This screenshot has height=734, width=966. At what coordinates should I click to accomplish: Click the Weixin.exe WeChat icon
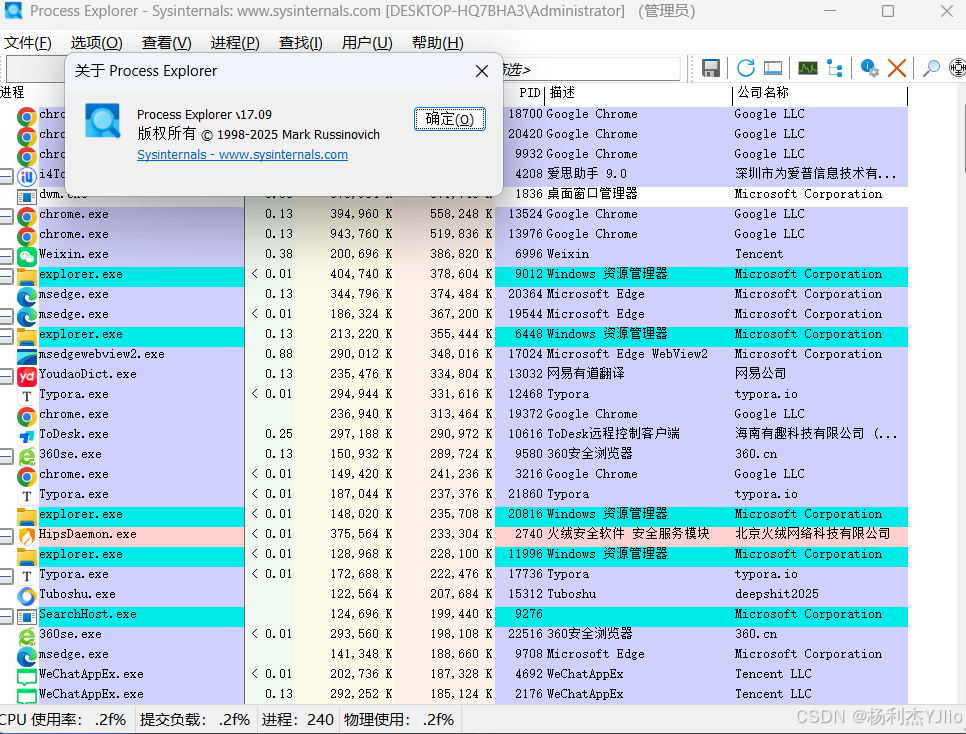click(x=26, y=255)
